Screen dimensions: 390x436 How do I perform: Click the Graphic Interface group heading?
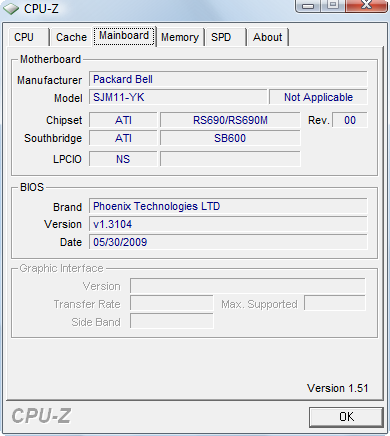(61, 268)
